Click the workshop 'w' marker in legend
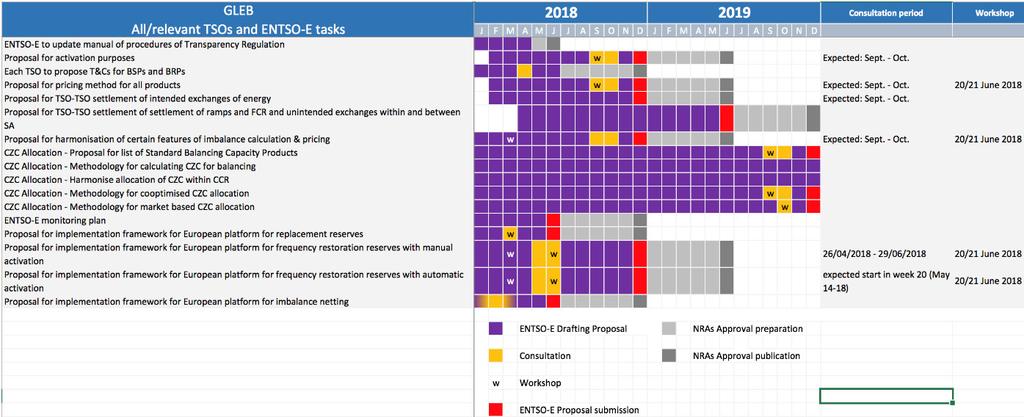The height and width of the screenshot is (417, 1024). (x=496, y=383)
